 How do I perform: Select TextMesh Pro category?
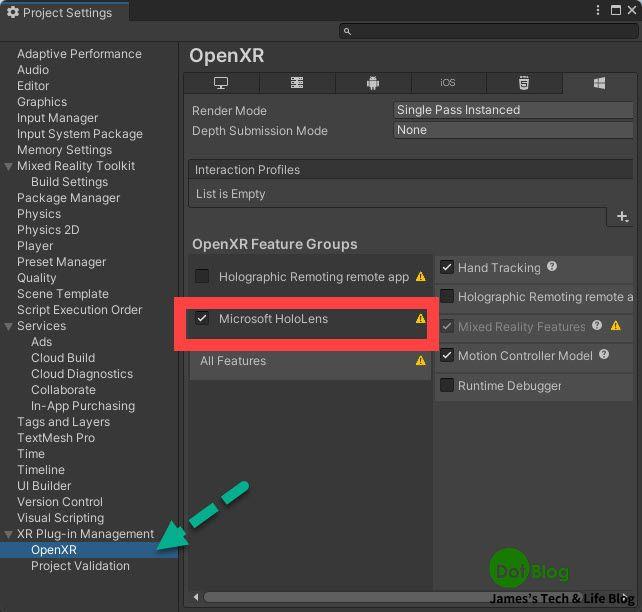(56, 438)
